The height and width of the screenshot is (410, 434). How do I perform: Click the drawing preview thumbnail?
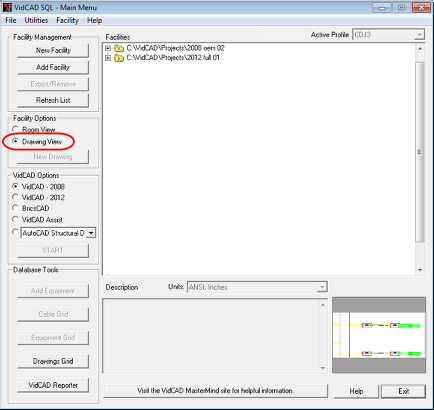(x=379, y=335)
